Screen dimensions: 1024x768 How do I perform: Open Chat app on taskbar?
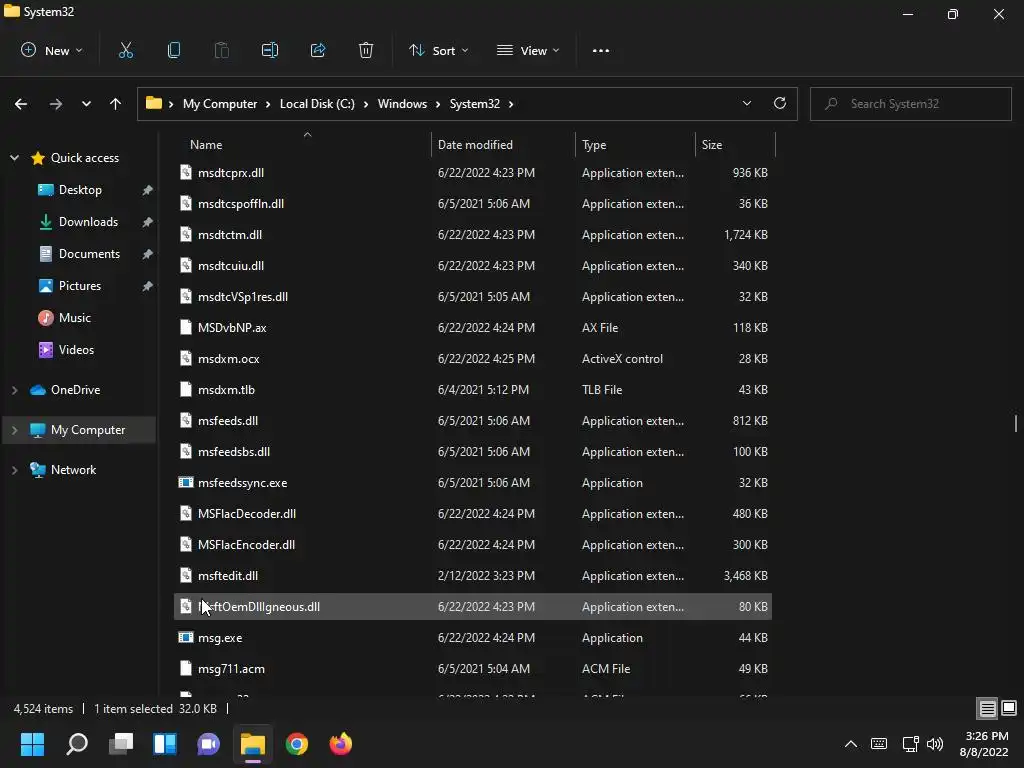click(x=208, y=744)
